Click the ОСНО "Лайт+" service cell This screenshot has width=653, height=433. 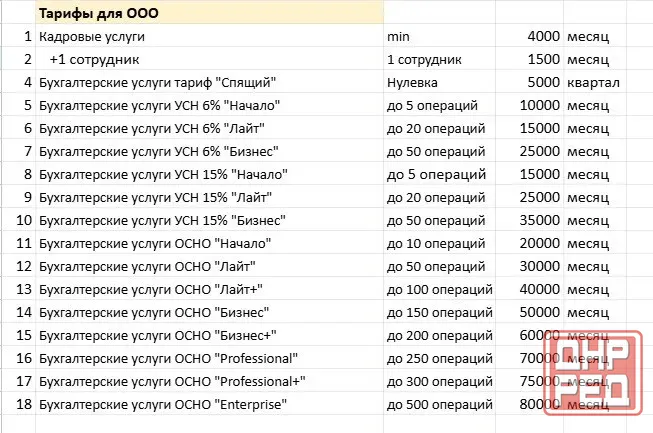click(209, 289)
